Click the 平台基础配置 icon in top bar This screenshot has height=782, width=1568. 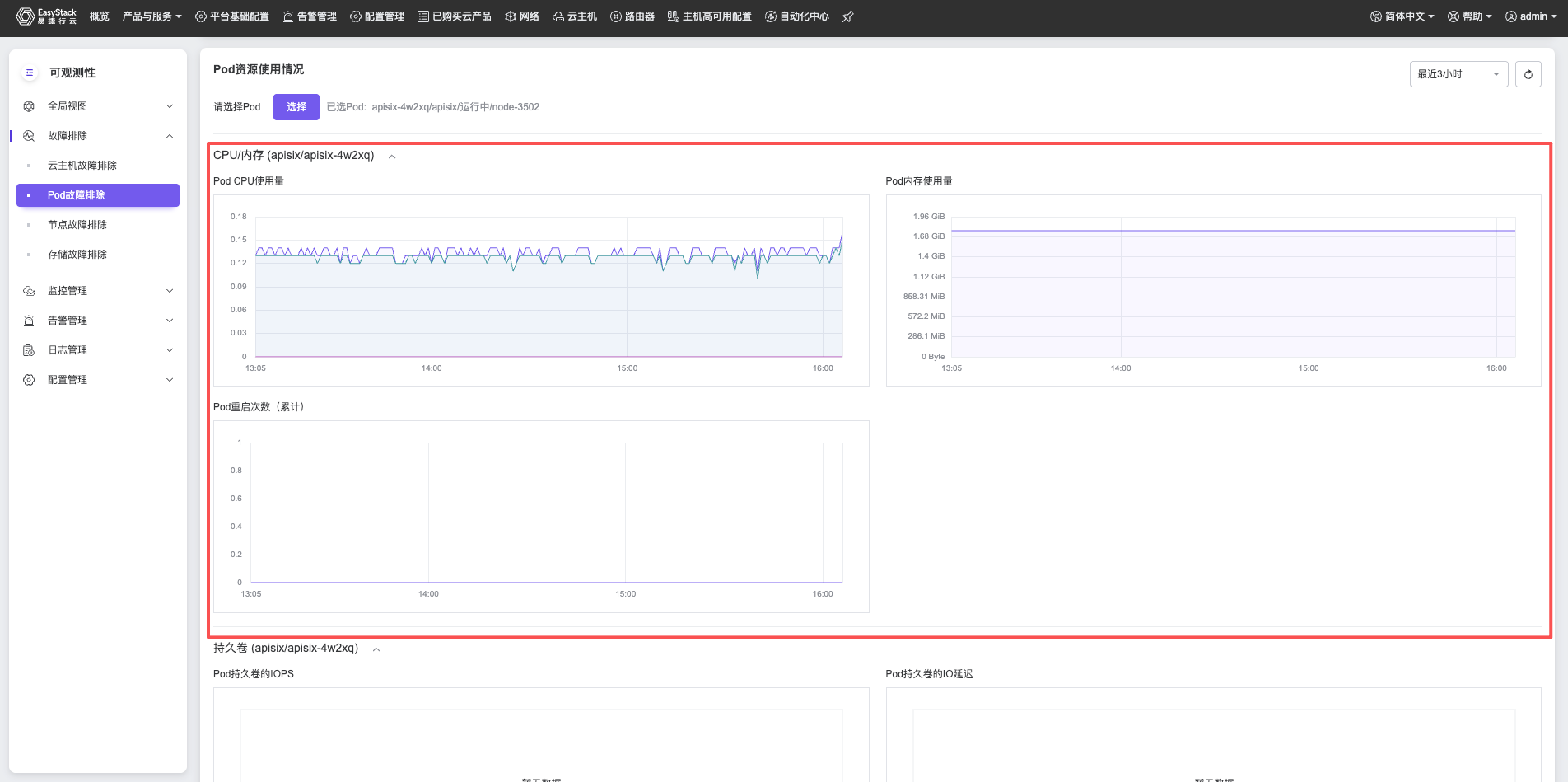click(201, 16)
